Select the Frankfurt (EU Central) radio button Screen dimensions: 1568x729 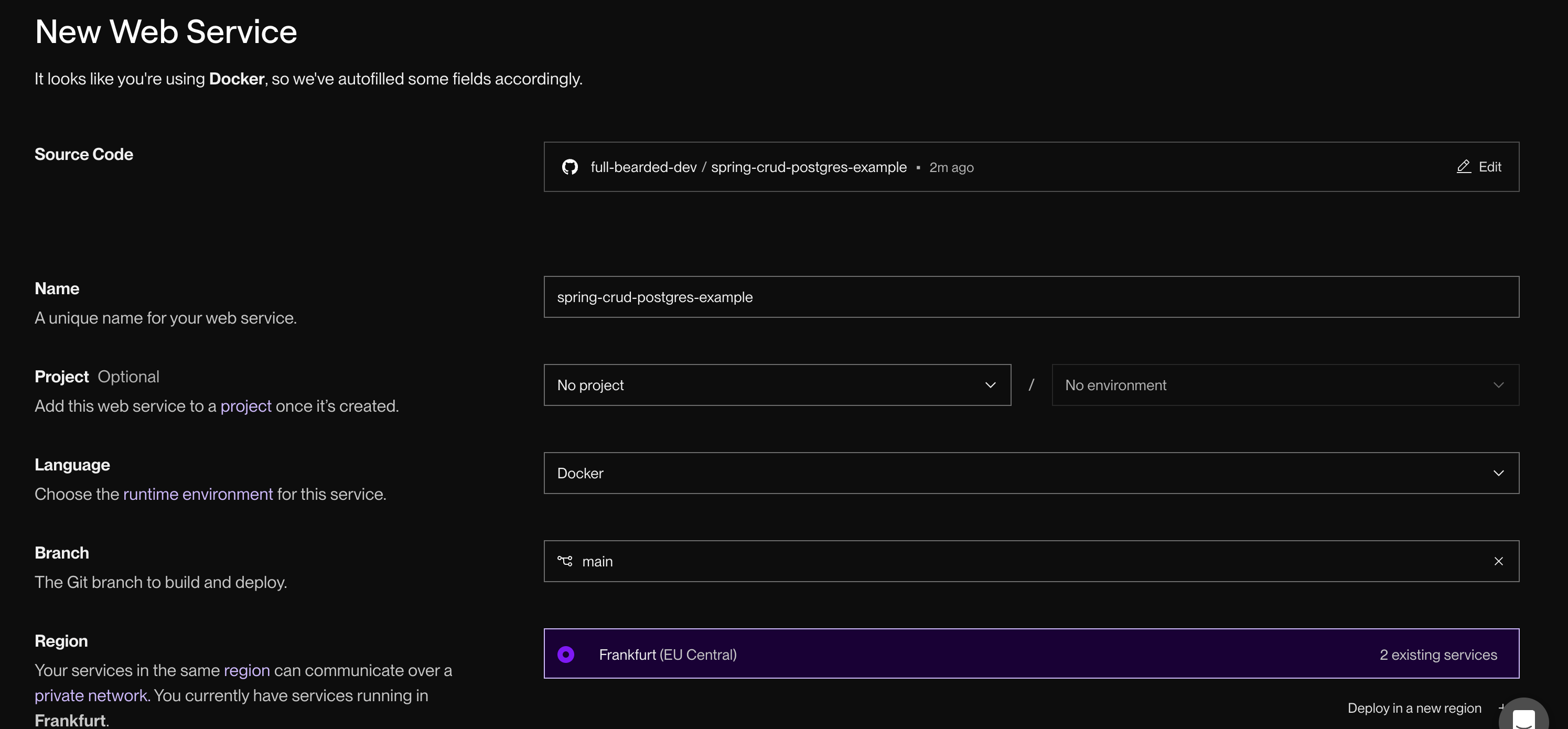pyautogui.click(x=565, y=654)
